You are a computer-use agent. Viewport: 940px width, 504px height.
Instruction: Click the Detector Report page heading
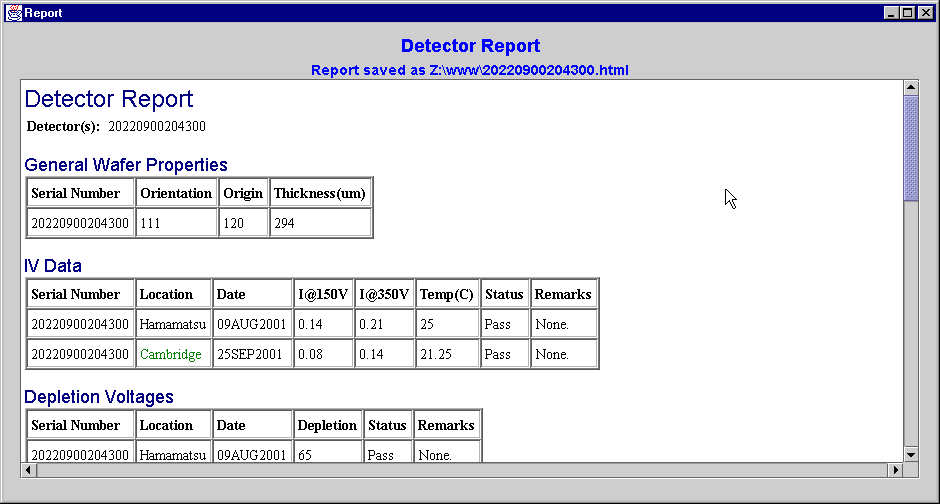tap(109, 99)
